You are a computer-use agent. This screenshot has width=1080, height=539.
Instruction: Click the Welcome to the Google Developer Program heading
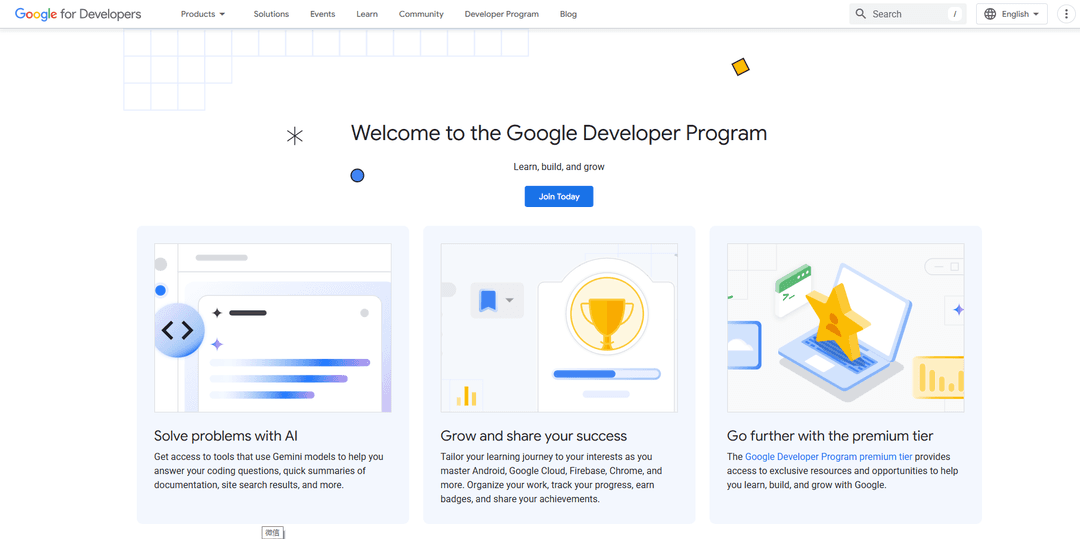[559, 132]
